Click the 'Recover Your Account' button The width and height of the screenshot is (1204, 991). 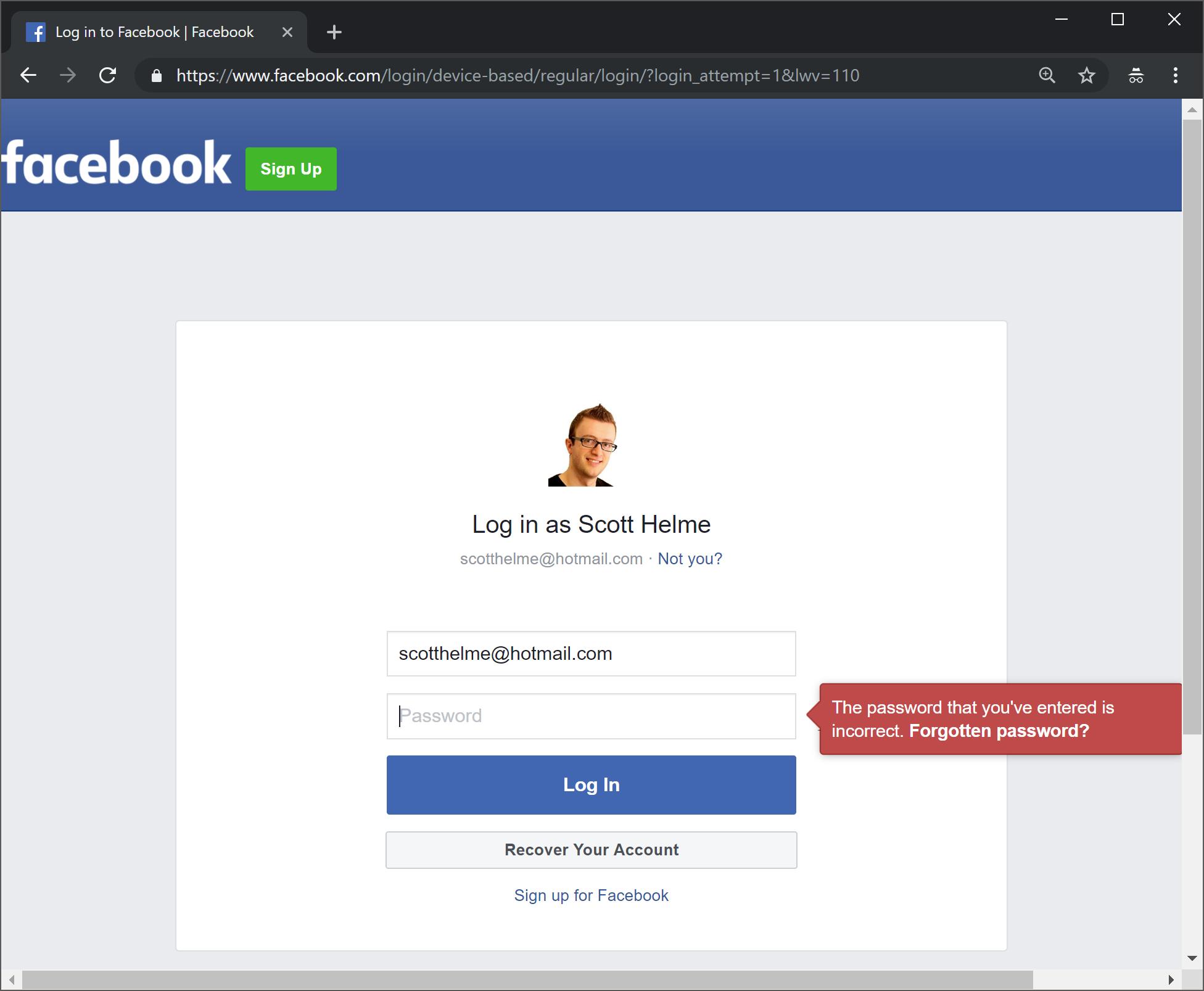click(591, 849)
